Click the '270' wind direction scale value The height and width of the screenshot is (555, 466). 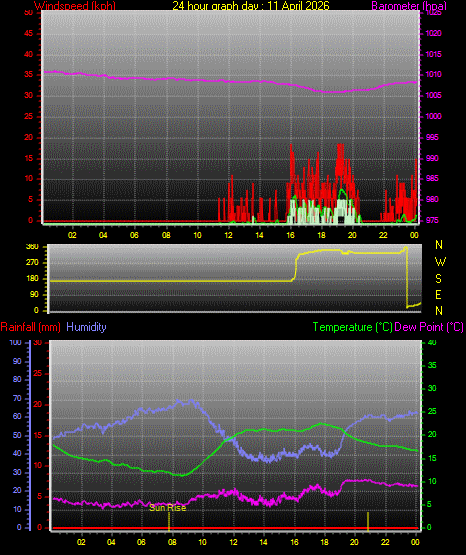(32, 263)
